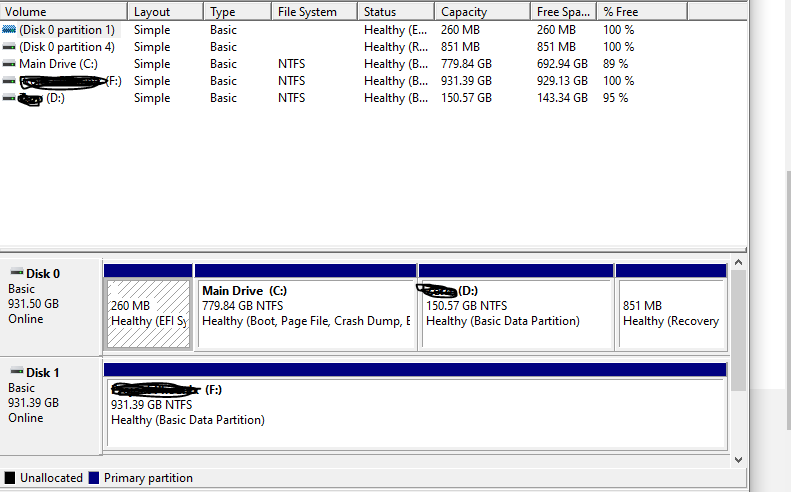Screen dimensions: 791x492
Task: Click the Healthy (R... status cell
Action: pos(396,47)
